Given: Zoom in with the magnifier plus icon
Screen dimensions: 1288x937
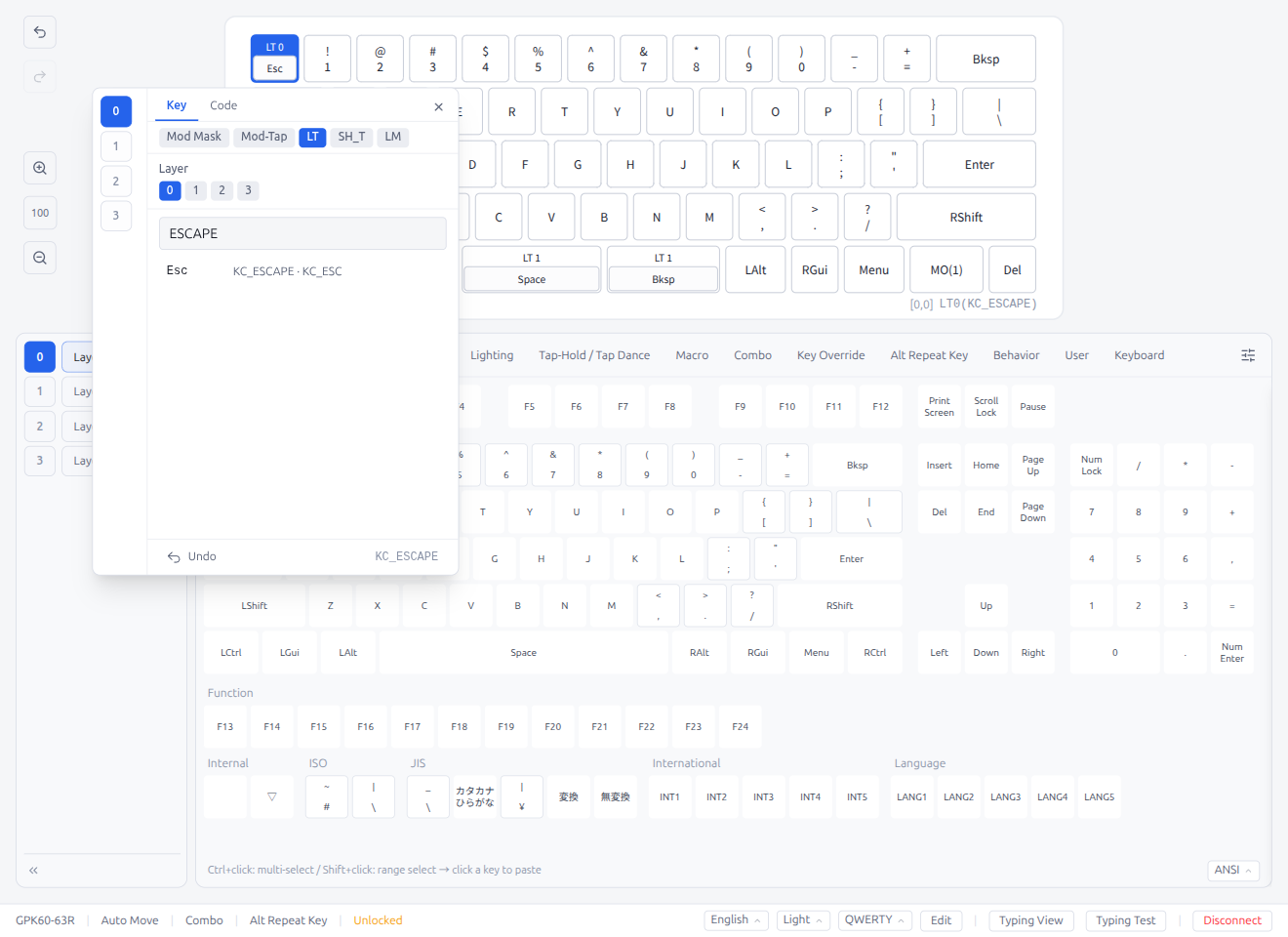Looking at the screenshot, I should pyautogui.click(x=40, y=168).
